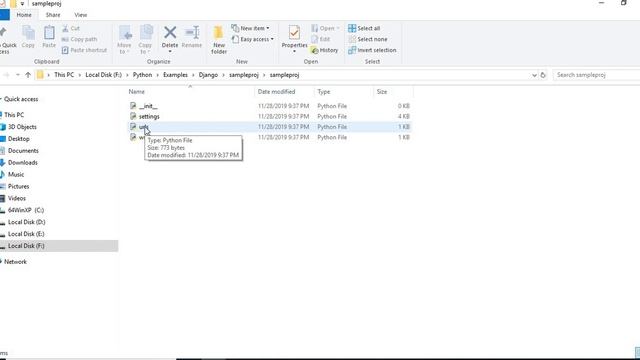Click the Copy icon in Clipboard group
Viewport: 640px width, 360px height.
28,37
